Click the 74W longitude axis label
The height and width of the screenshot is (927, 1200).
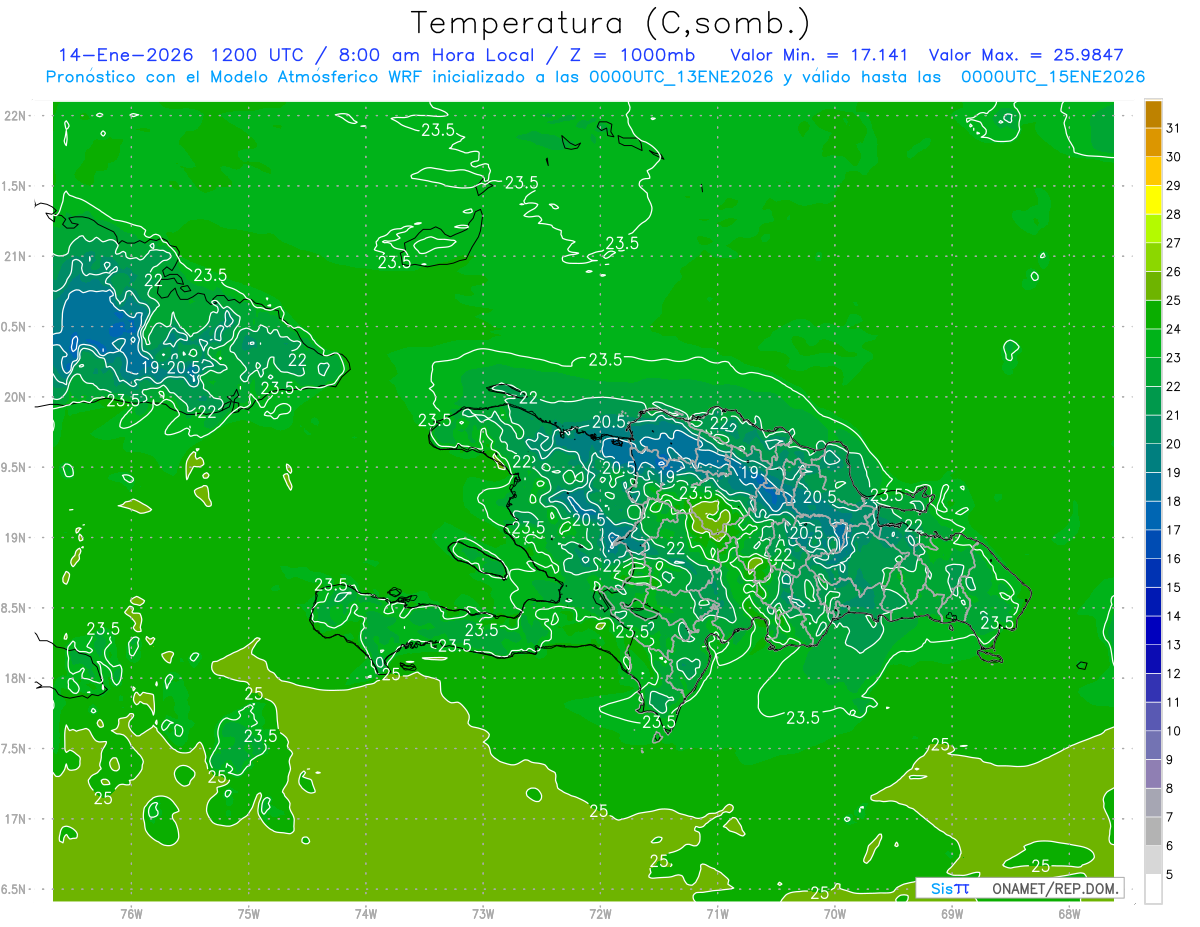(x=366, y=913)
